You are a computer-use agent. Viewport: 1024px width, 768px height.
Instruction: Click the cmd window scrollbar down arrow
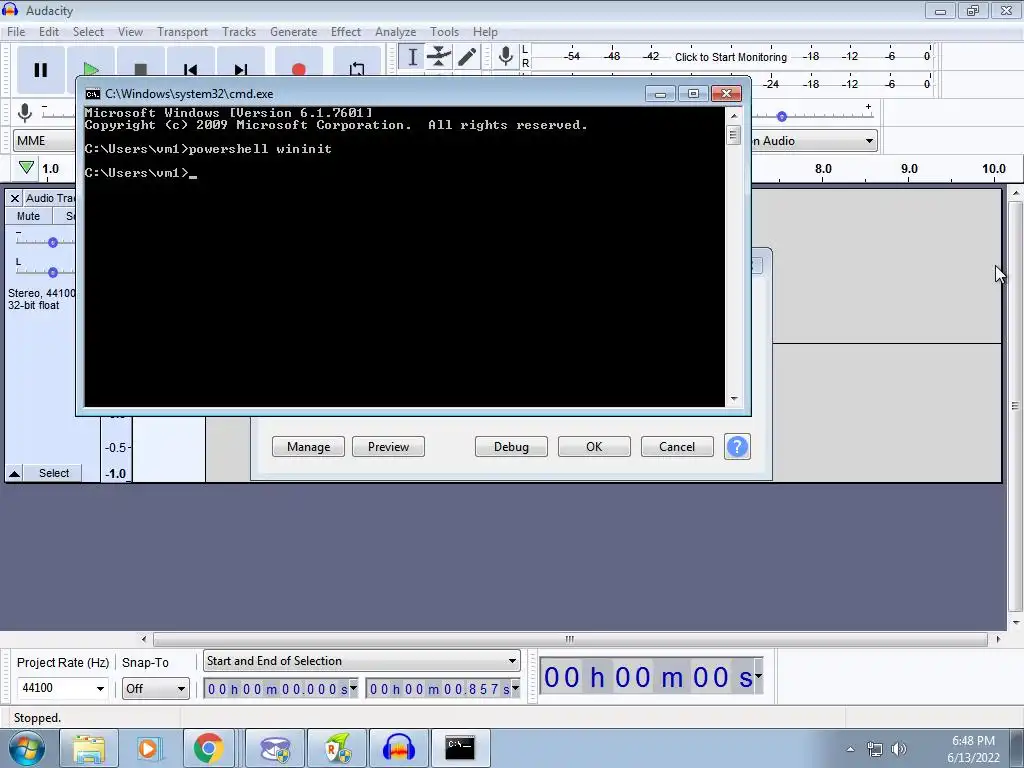(x=734, y=398)
